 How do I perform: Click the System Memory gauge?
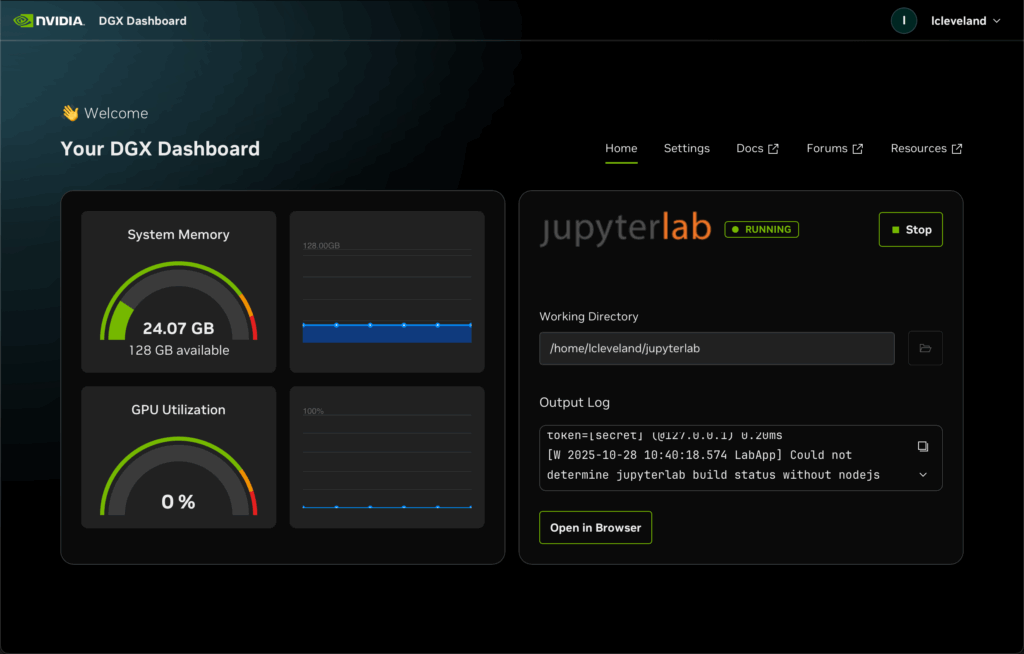[x=178, y=305]
